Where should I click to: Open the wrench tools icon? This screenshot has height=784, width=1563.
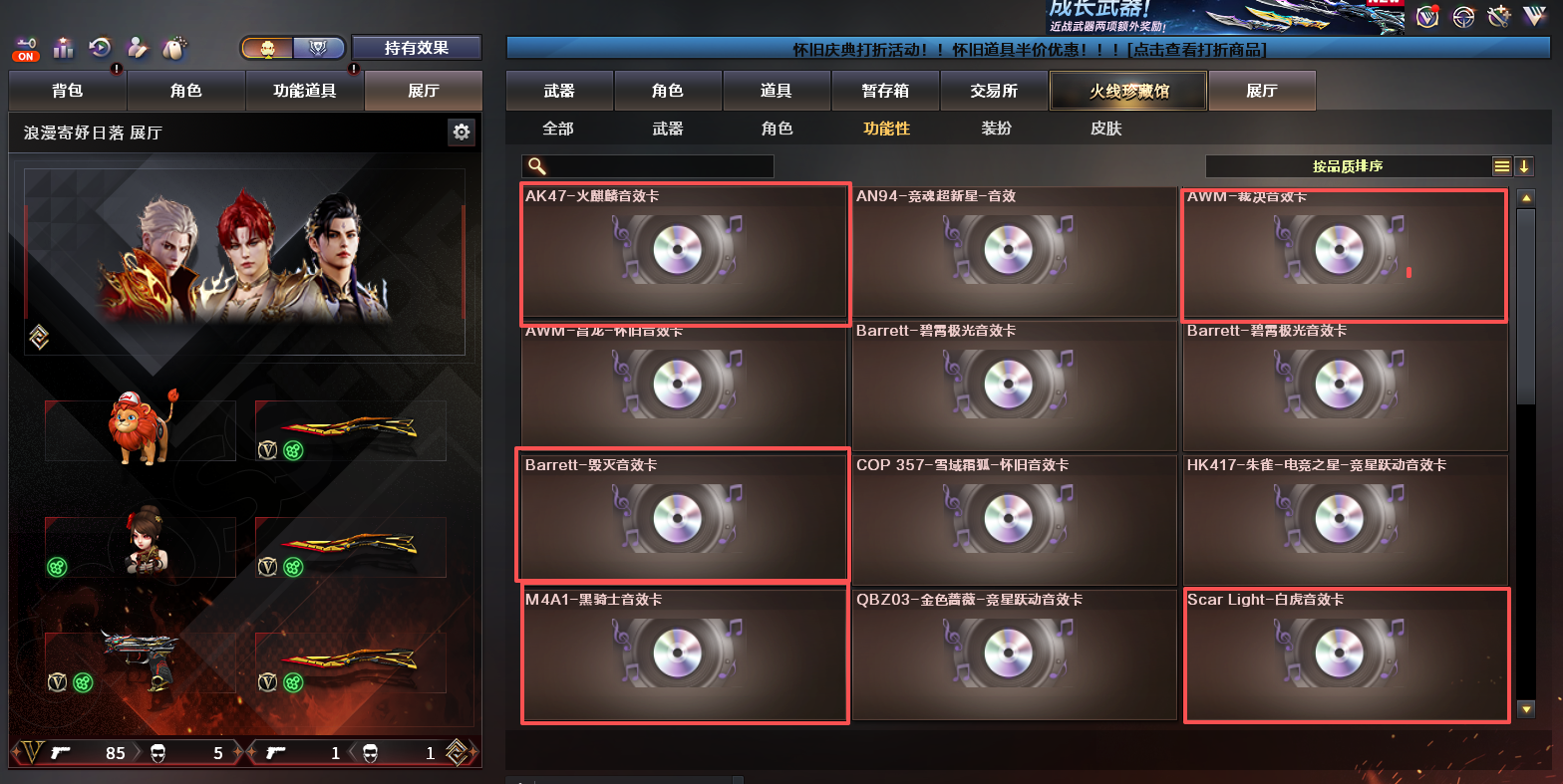[1498, 17]
